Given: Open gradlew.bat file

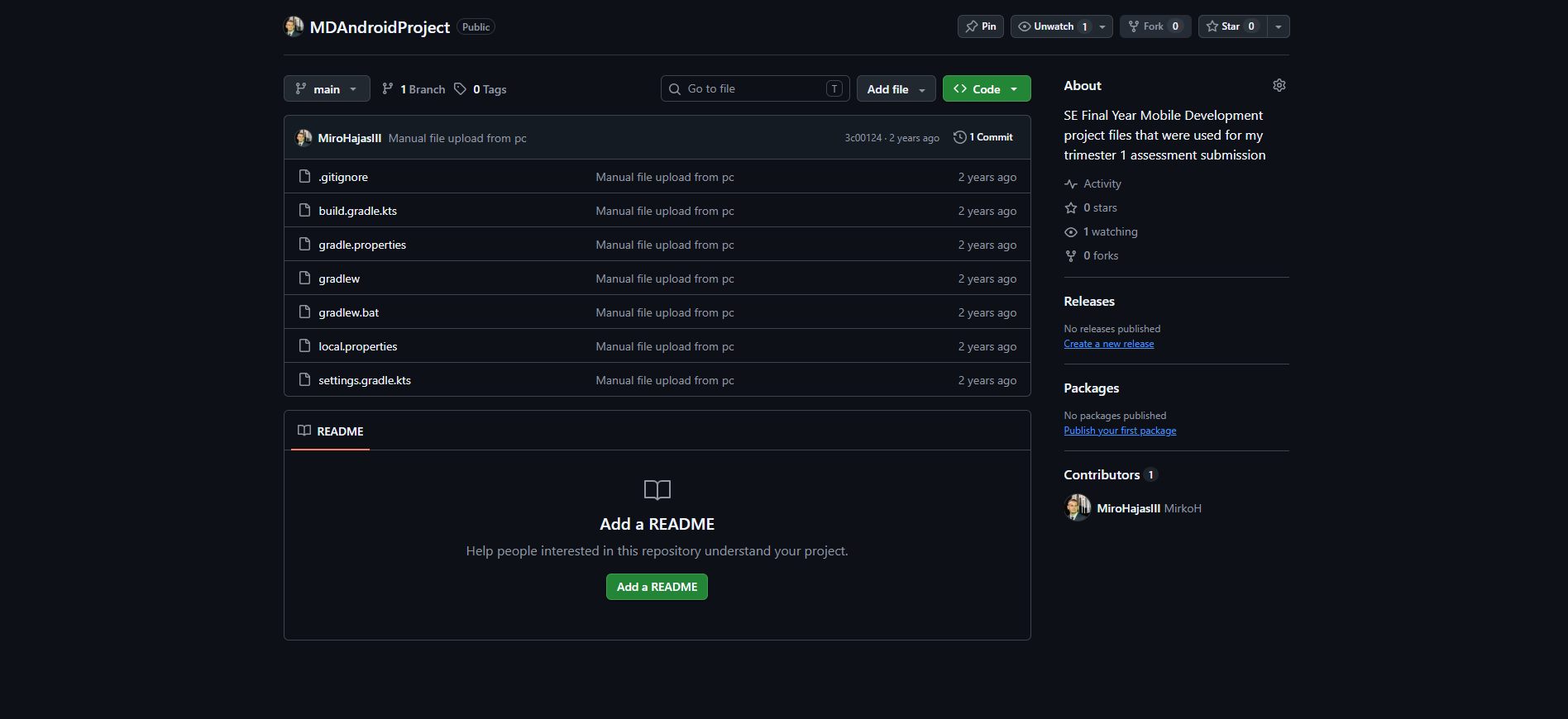Looking at the screenshot, I should pyautogui.click(x=349, y=312).
